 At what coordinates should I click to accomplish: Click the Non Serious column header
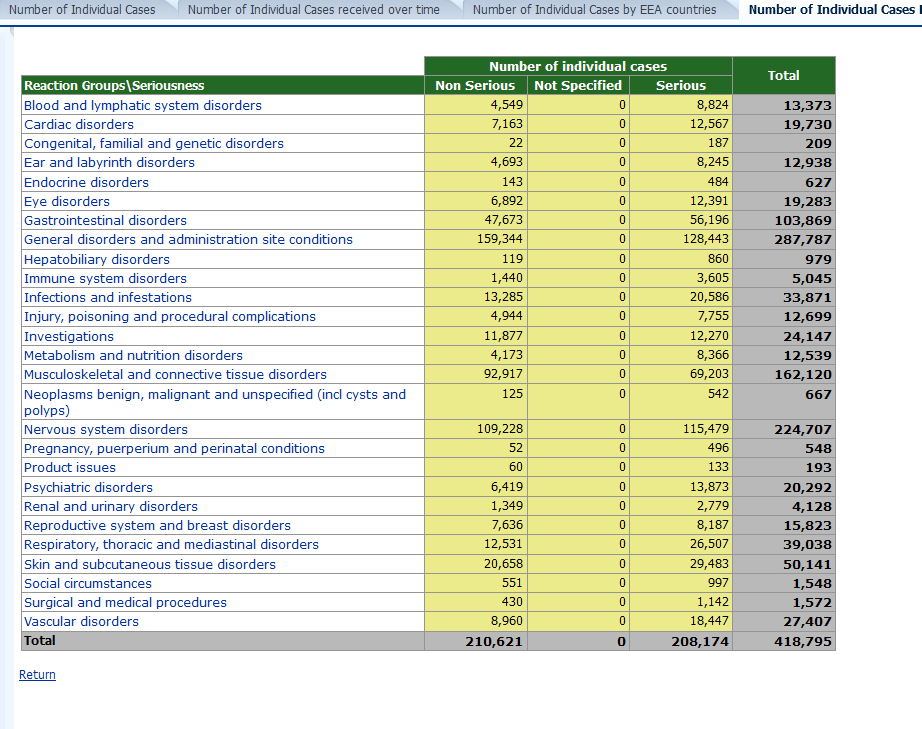(x=475, y=86)
